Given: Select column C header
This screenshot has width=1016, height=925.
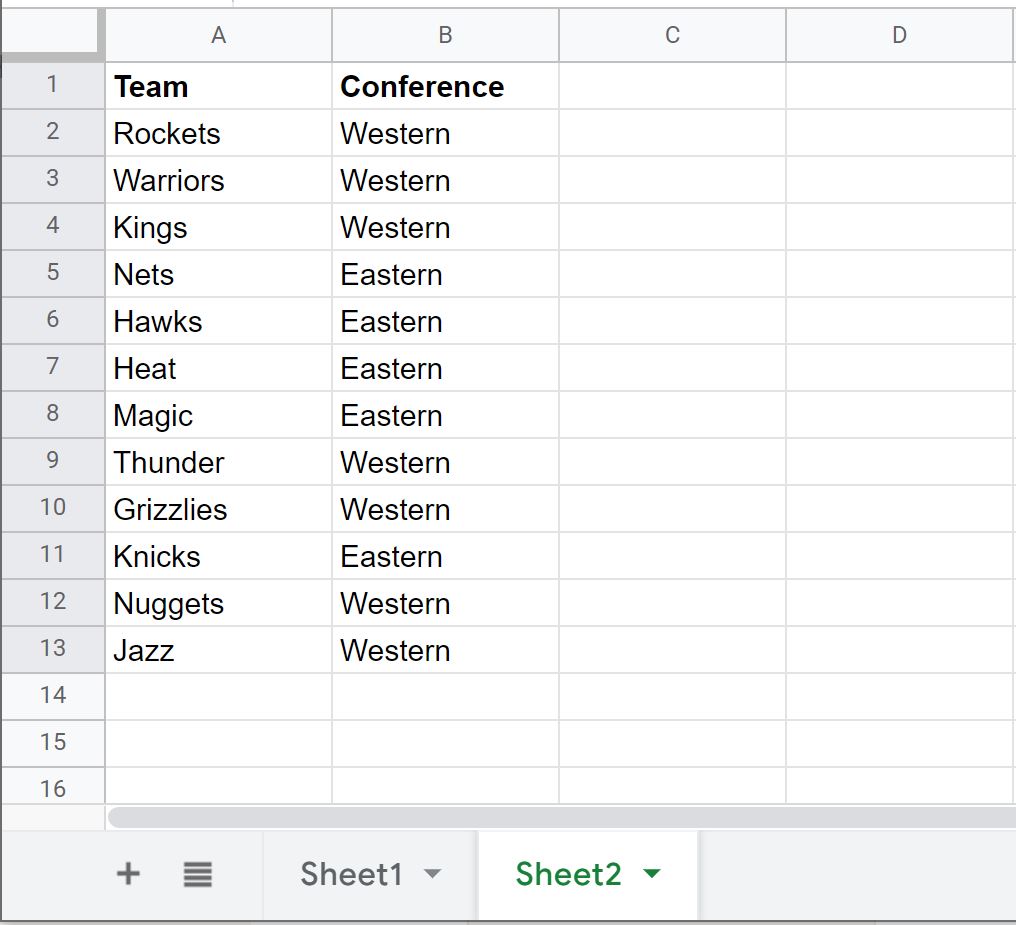Looking at the screenshot, I should coord(672,35).
